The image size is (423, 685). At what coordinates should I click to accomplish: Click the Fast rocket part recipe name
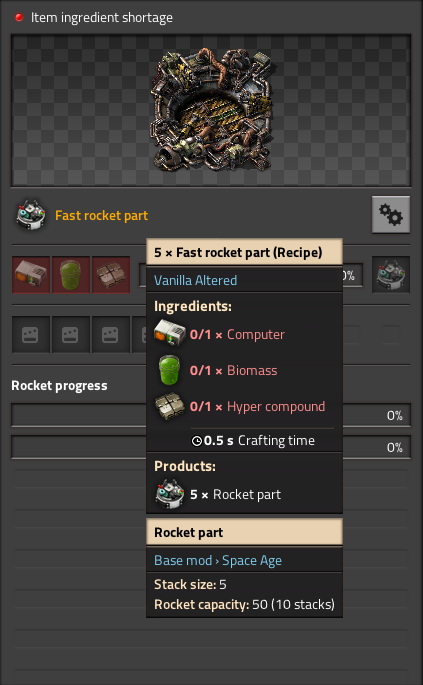101,215
